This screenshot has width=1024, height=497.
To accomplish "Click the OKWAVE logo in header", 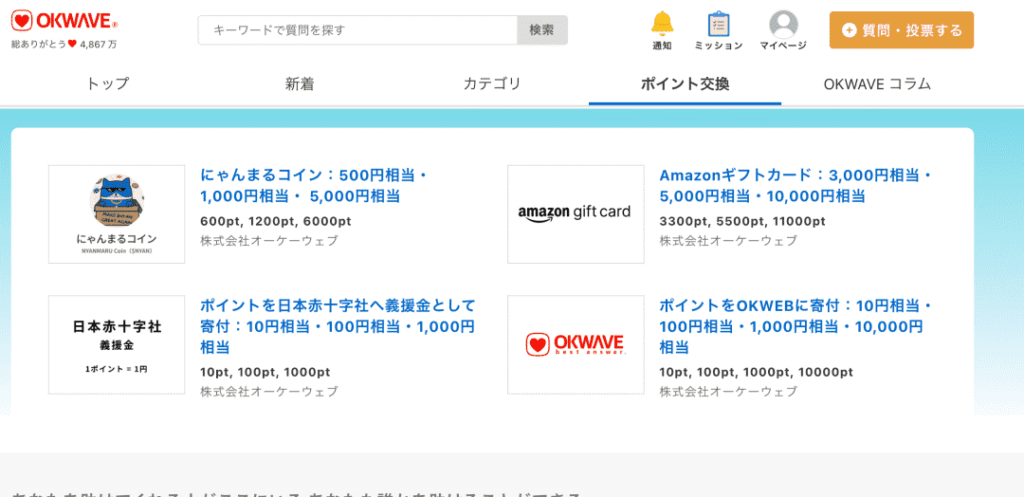I will (65, 22).
